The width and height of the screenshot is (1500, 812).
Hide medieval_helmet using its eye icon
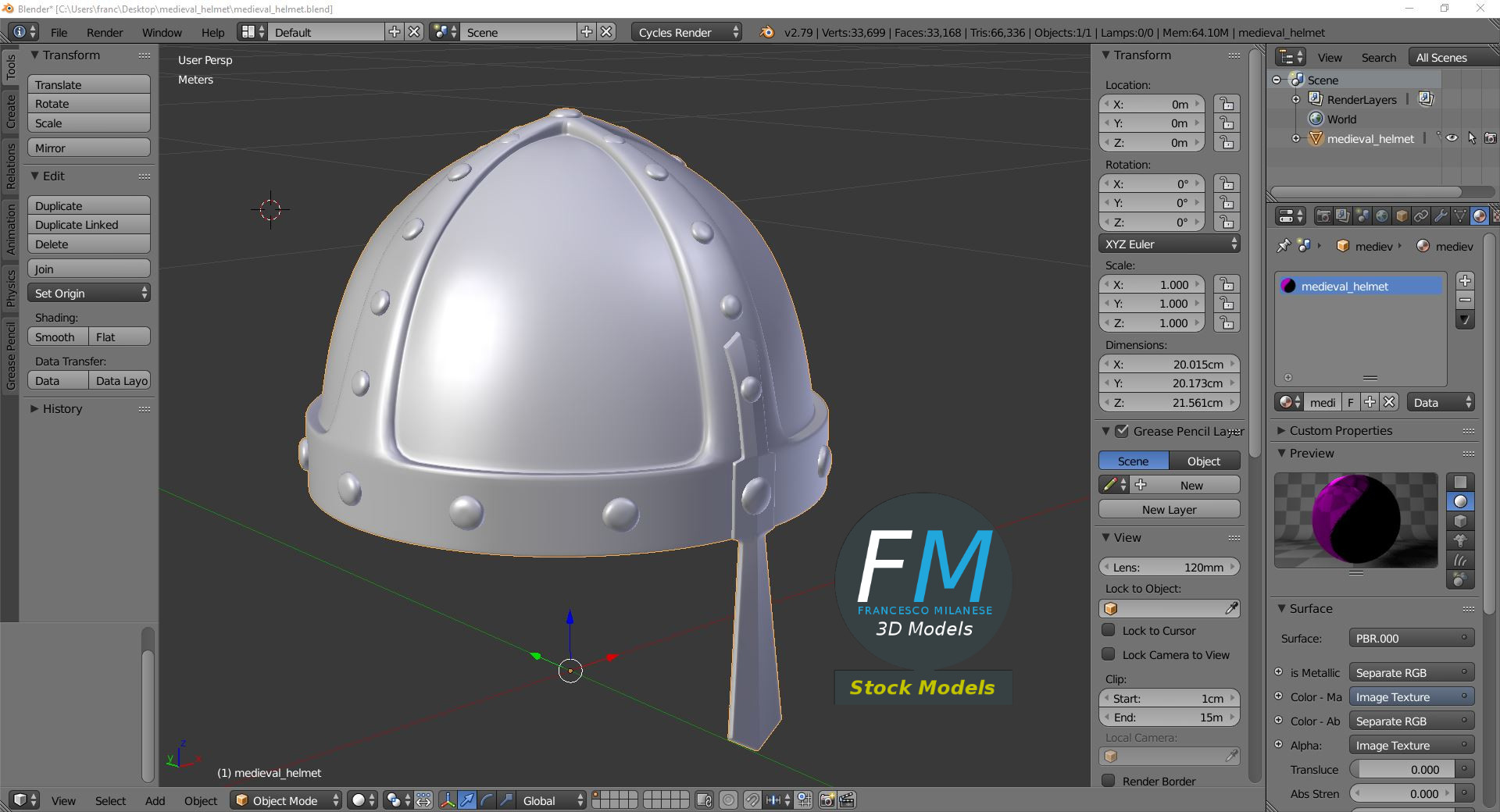point(1452,138)
